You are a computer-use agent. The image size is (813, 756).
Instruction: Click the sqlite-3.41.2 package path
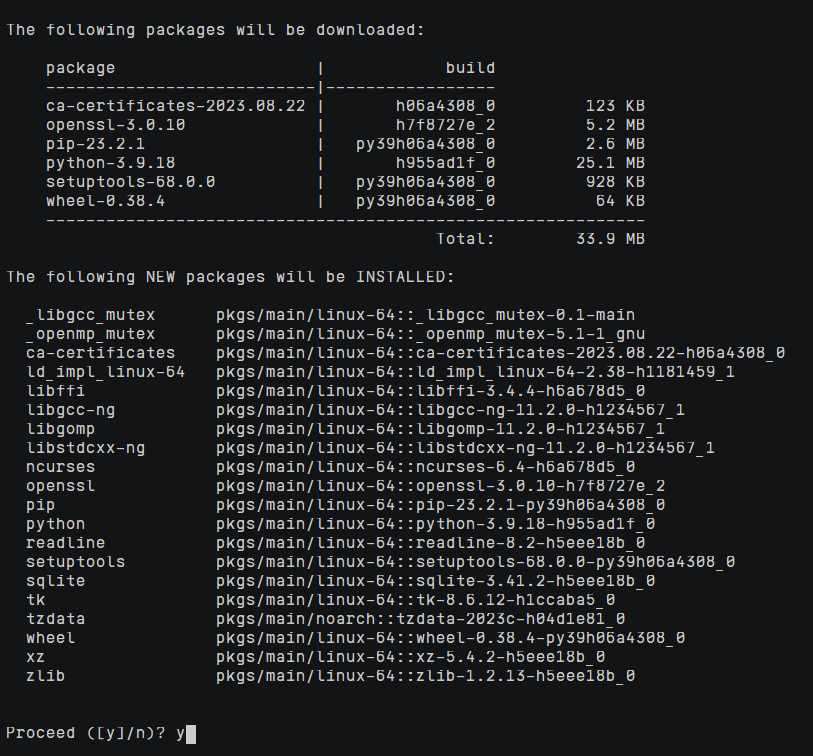point(435,581)
